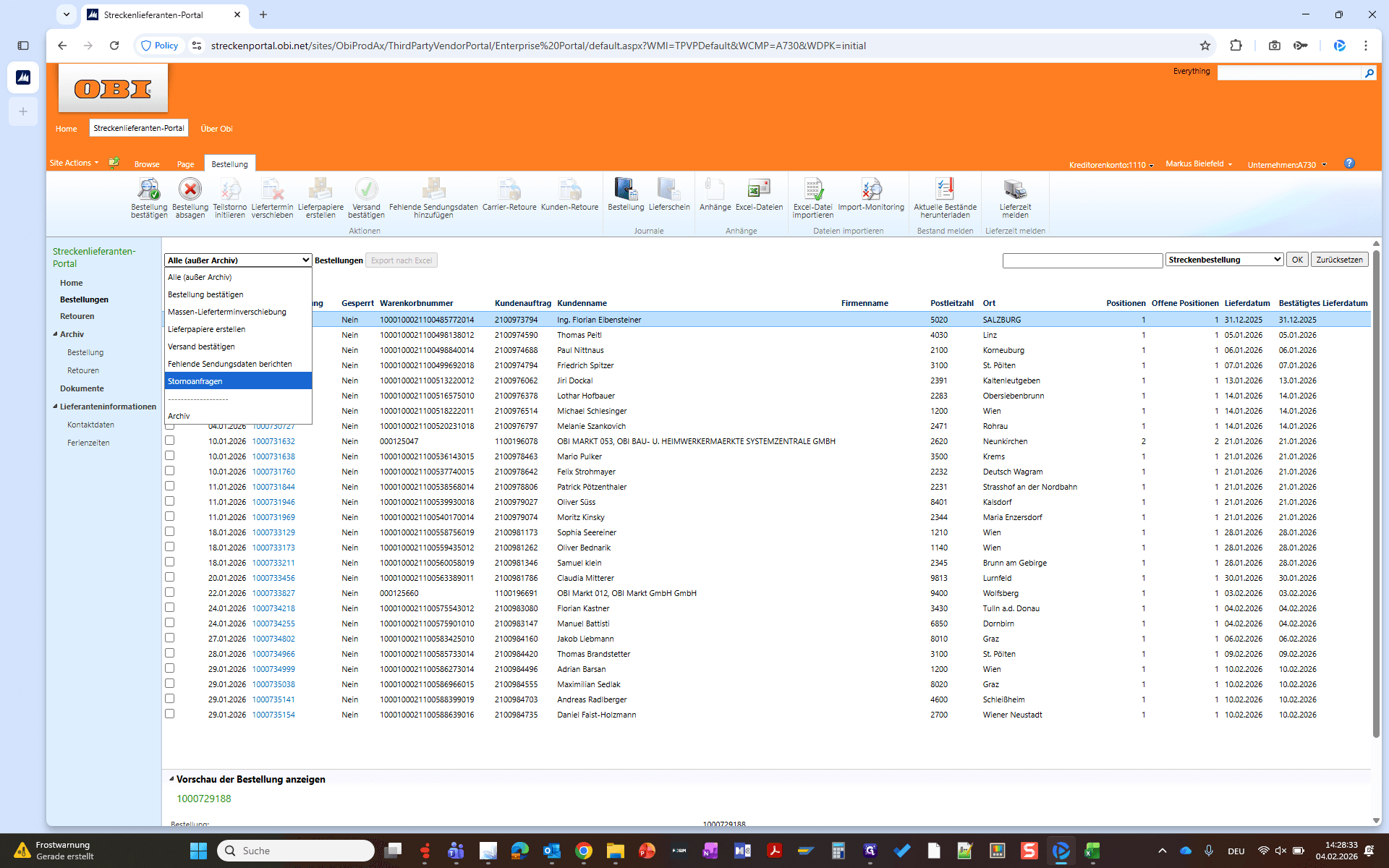Screen dimensions: 1389x868
Task: Click the Everything search box in header
Action: (x=1289, y=72)
